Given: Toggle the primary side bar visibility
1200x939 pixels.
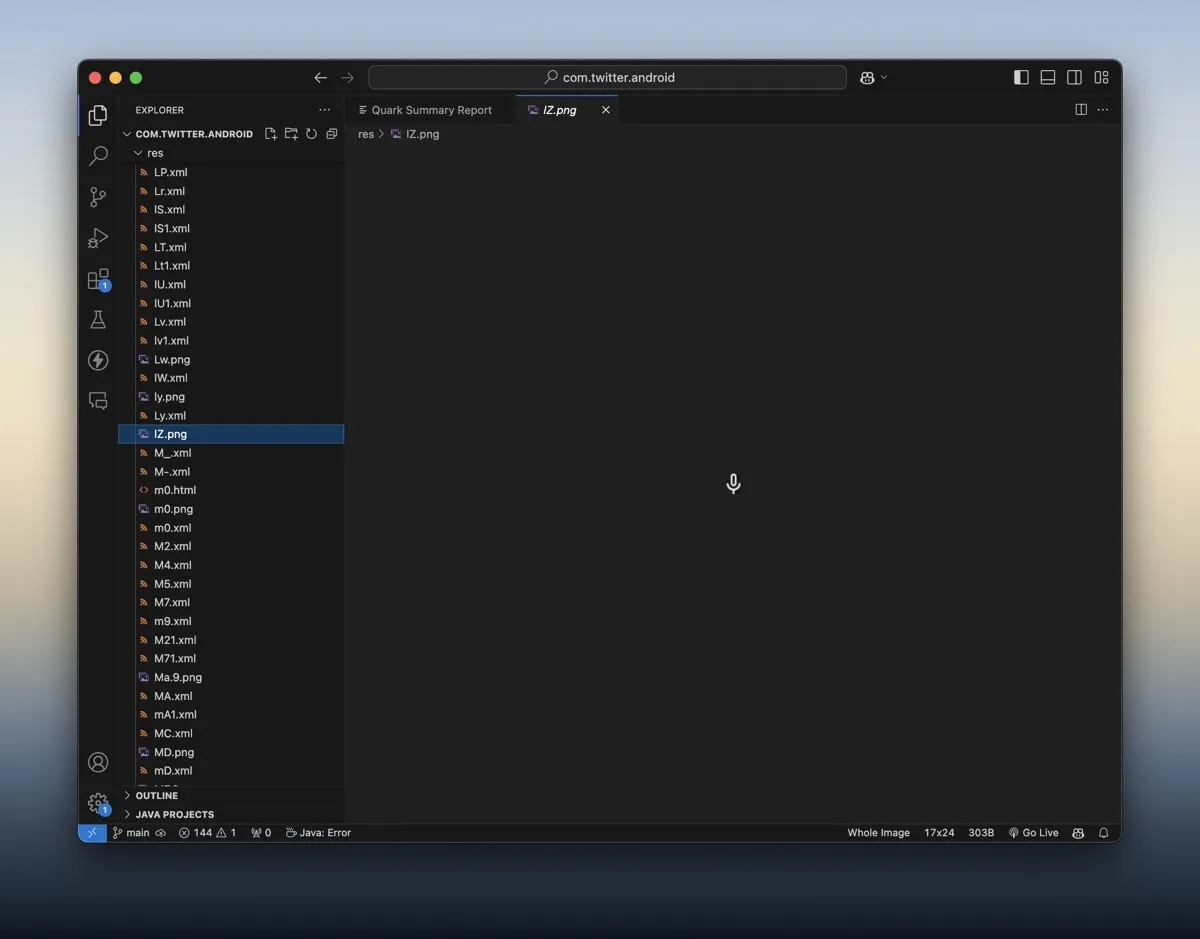Looking at the screenshot, I should pyautogui.click(x=1021, y=78).
